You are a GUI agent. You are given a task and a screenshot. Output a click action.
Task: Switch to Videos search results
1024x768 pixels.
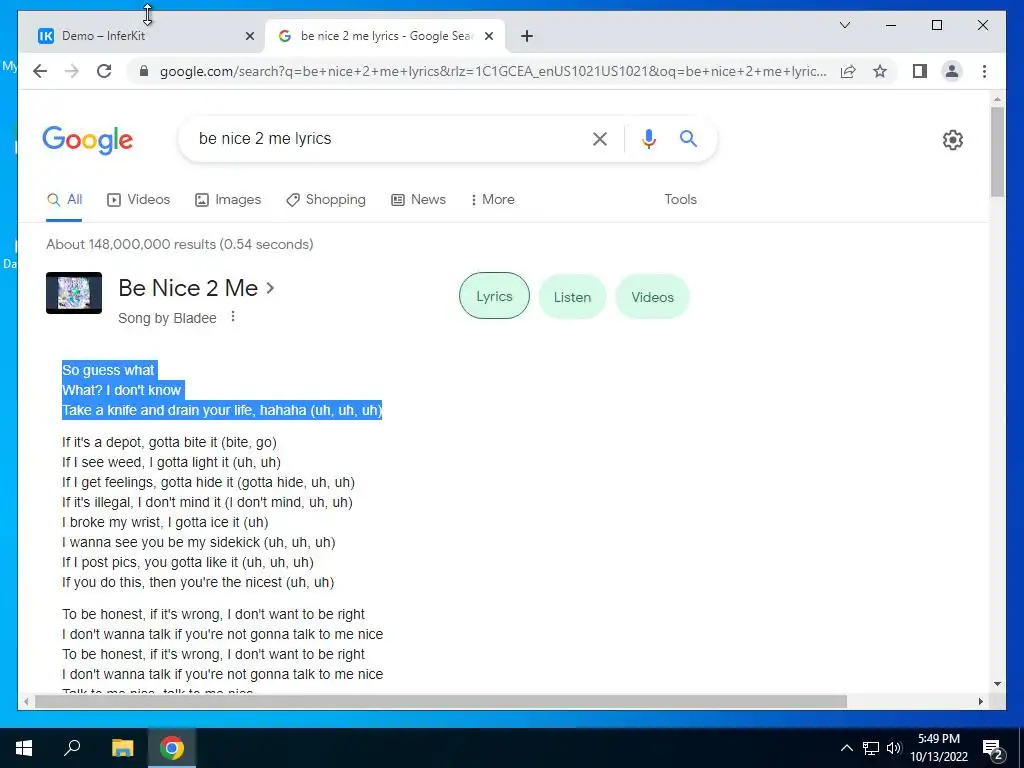coord(138,199)
